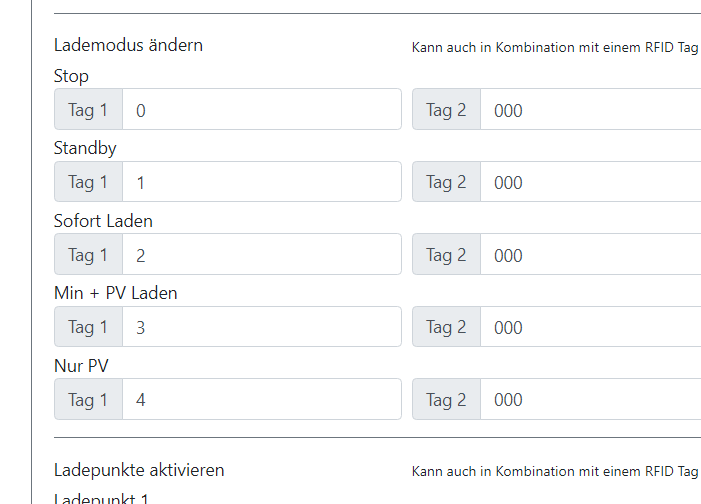Click the Tag 1 prefix label under Nur PV

88,399
